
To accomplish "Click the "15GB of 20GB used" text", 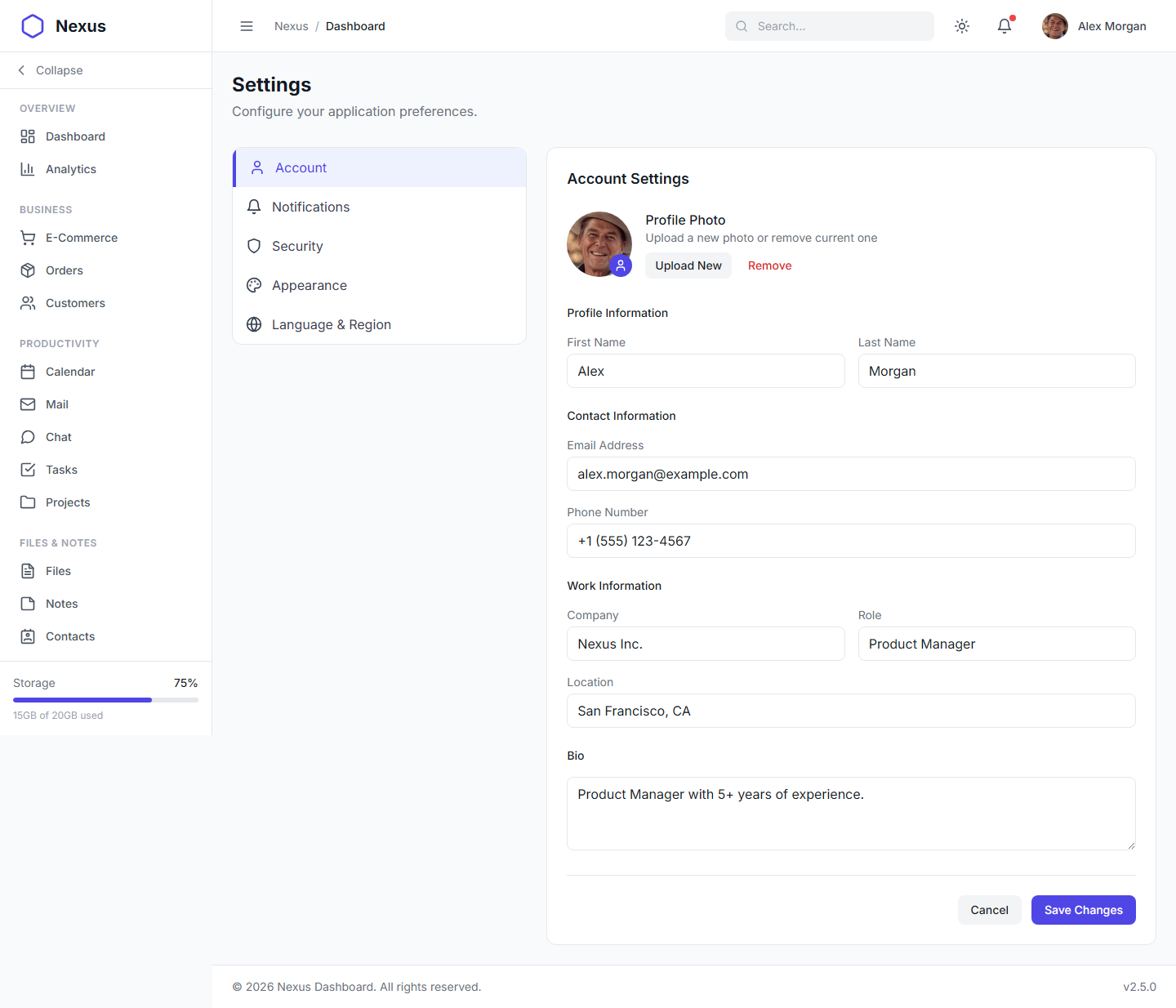I will tap(58, 716).
